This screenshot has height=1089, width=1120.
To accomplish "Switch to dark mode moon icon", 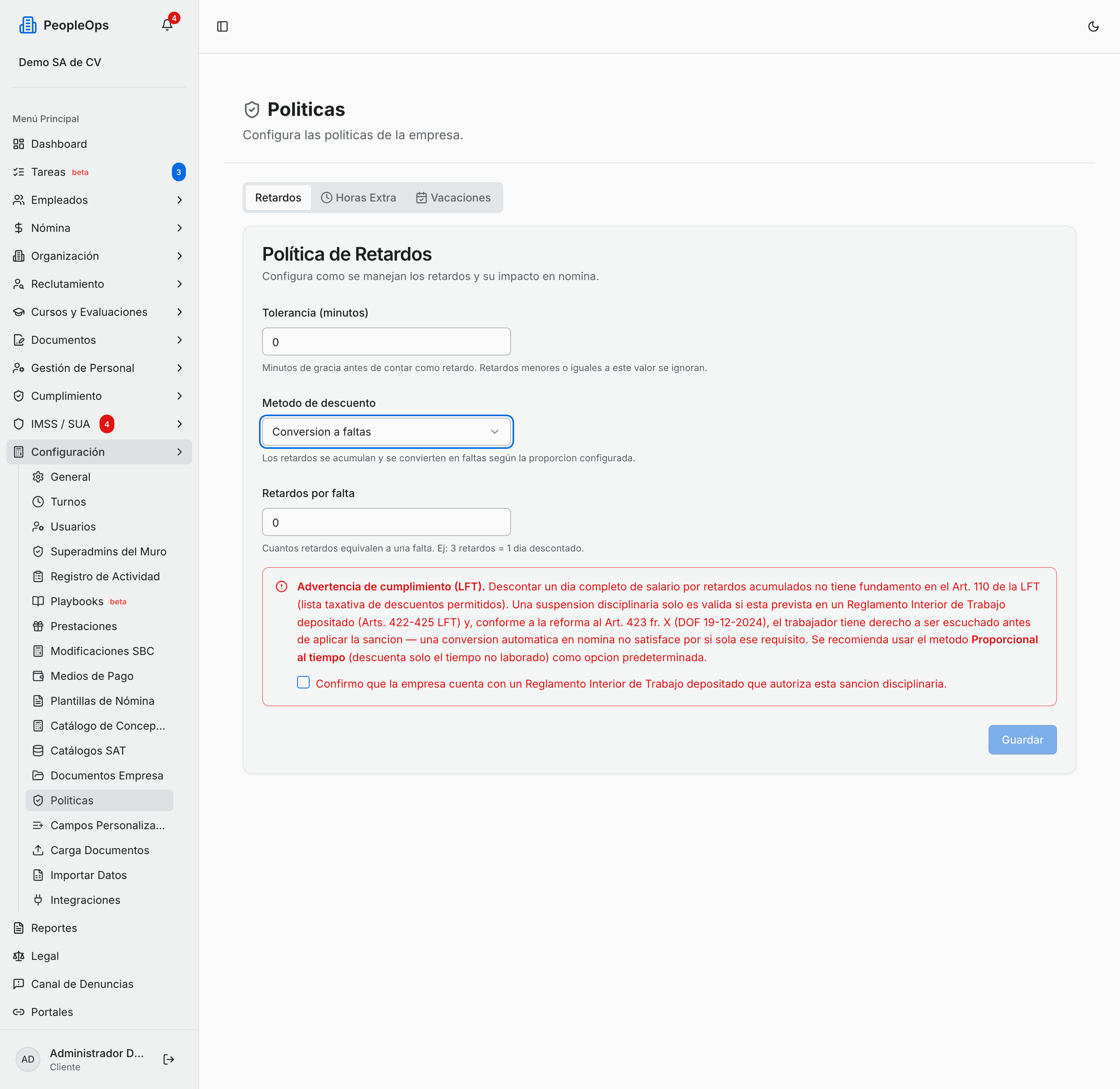I will pos(1093,26).
